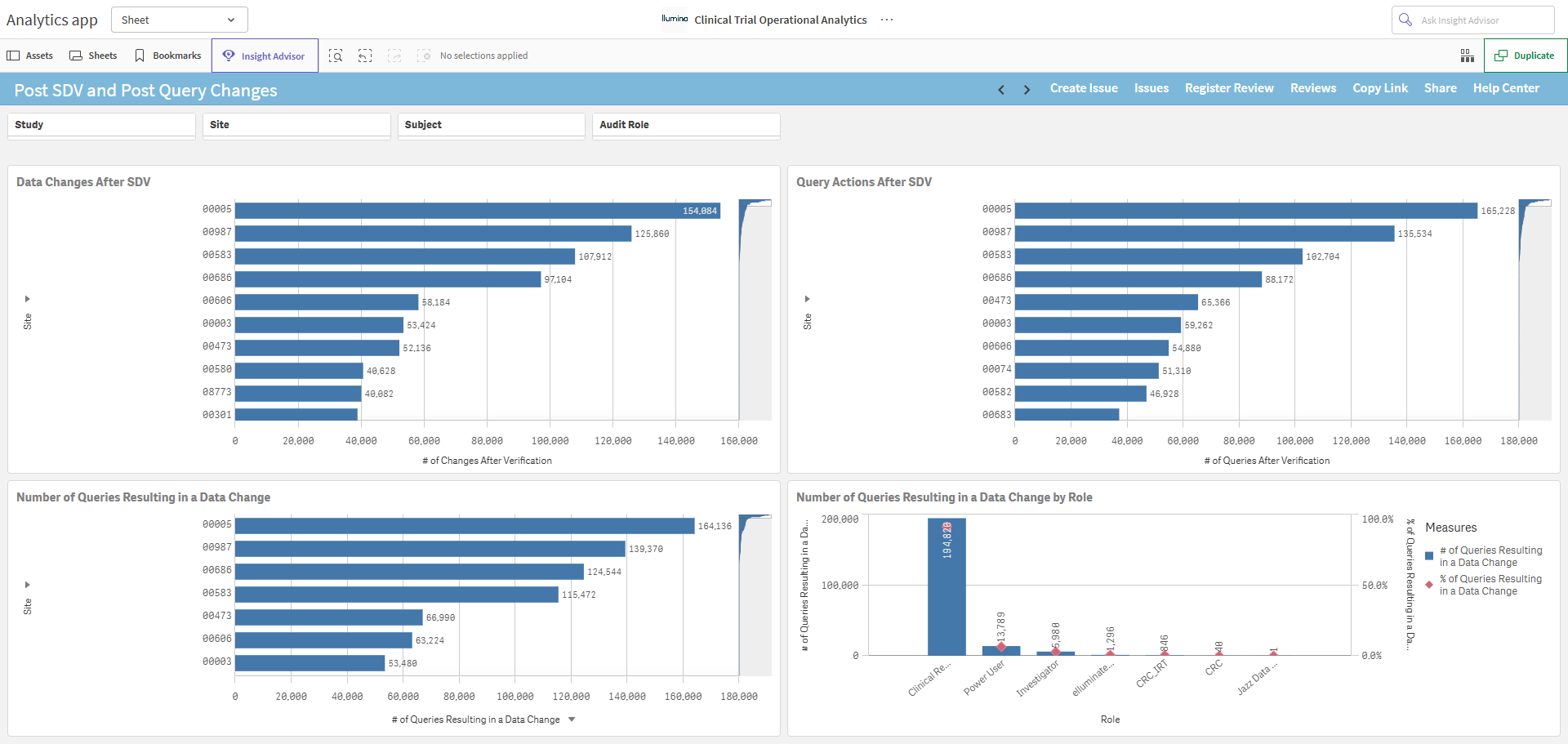Click the blue # of Queries legend swatch
Screen dimensions: 1568x744
click(1429, 556)
